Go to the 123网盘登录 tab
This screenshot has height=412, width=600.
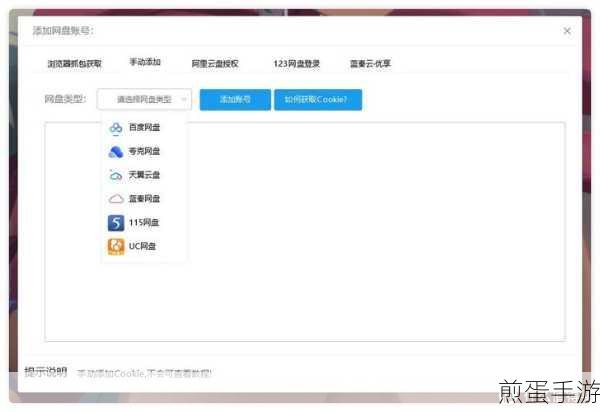297,64
